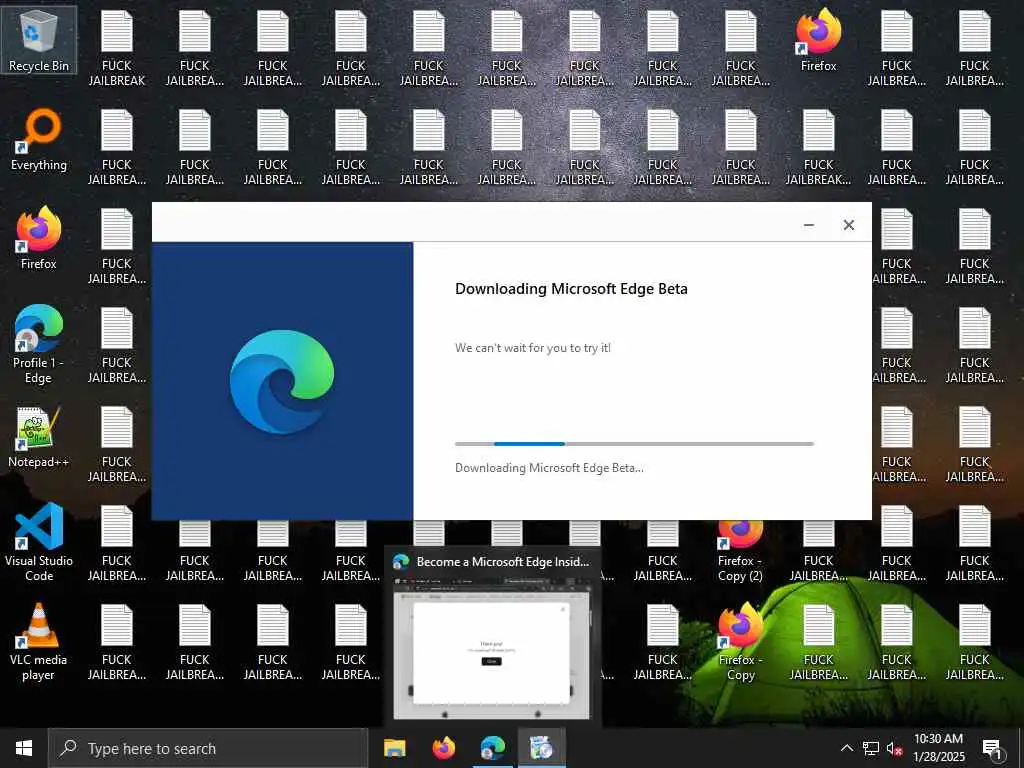Click the Edge installer taskbar button
Image resolution: width=1024 pixels, height=768 pixels.
click(541, 748)
